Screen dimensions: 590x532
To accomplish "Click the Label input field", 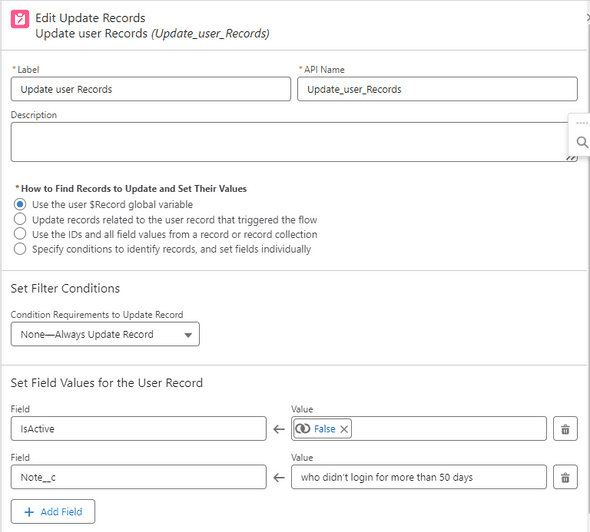I will click(x=151, y=89).
